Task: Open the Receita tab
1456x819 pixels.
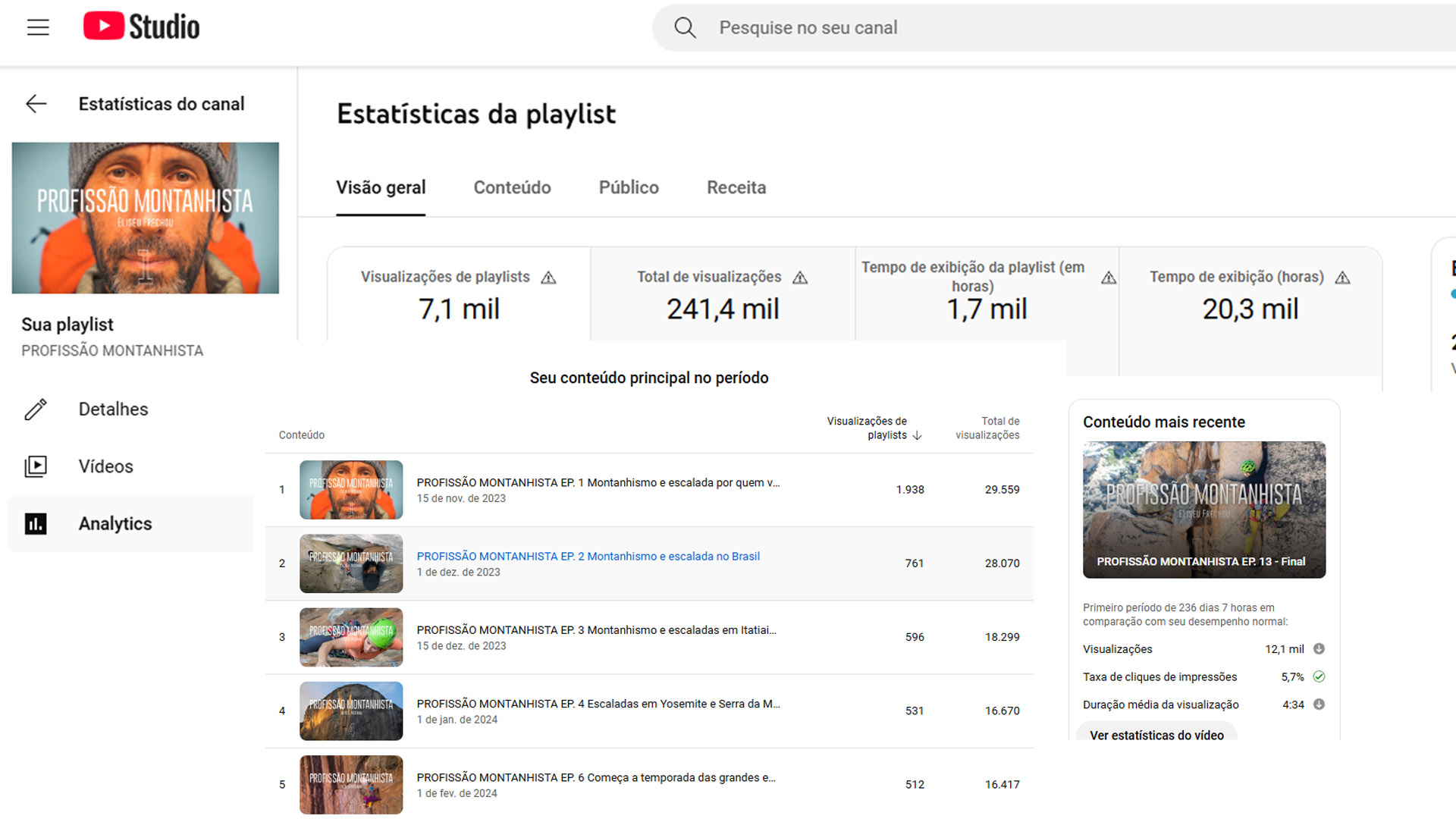Action: click(x=736, y=187)
